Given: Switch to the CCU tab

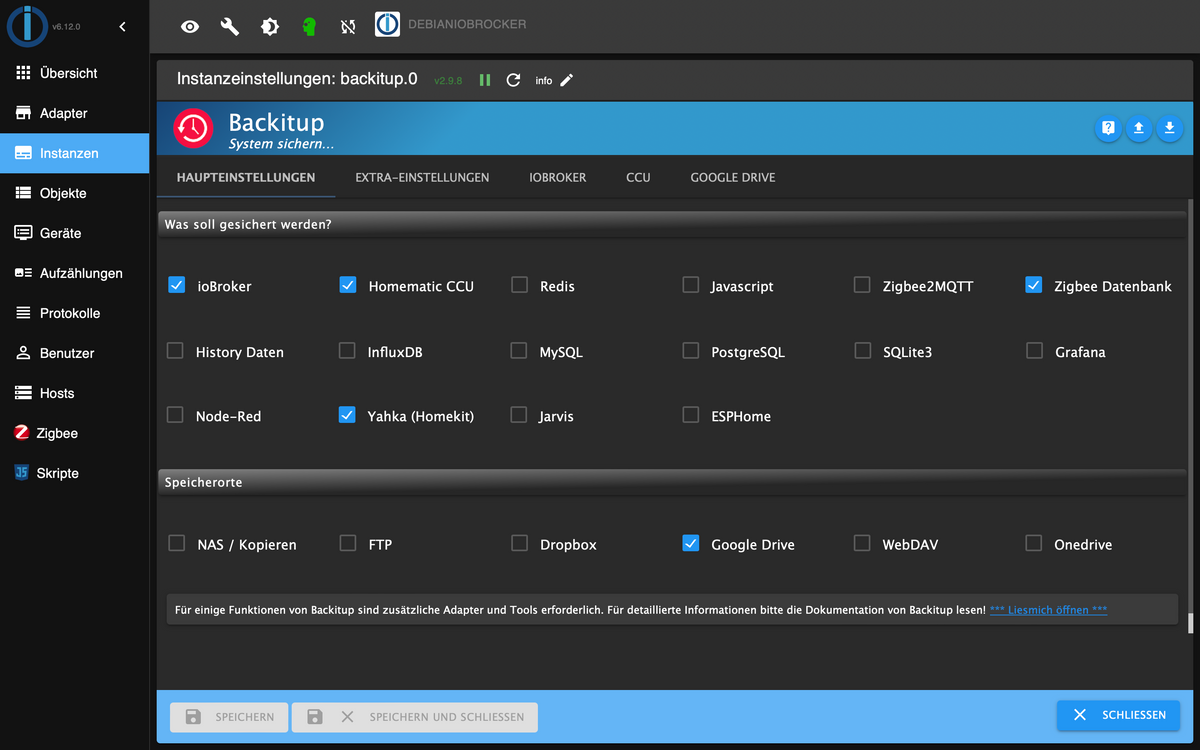Looking at the screenshot, I should (638, 177).
